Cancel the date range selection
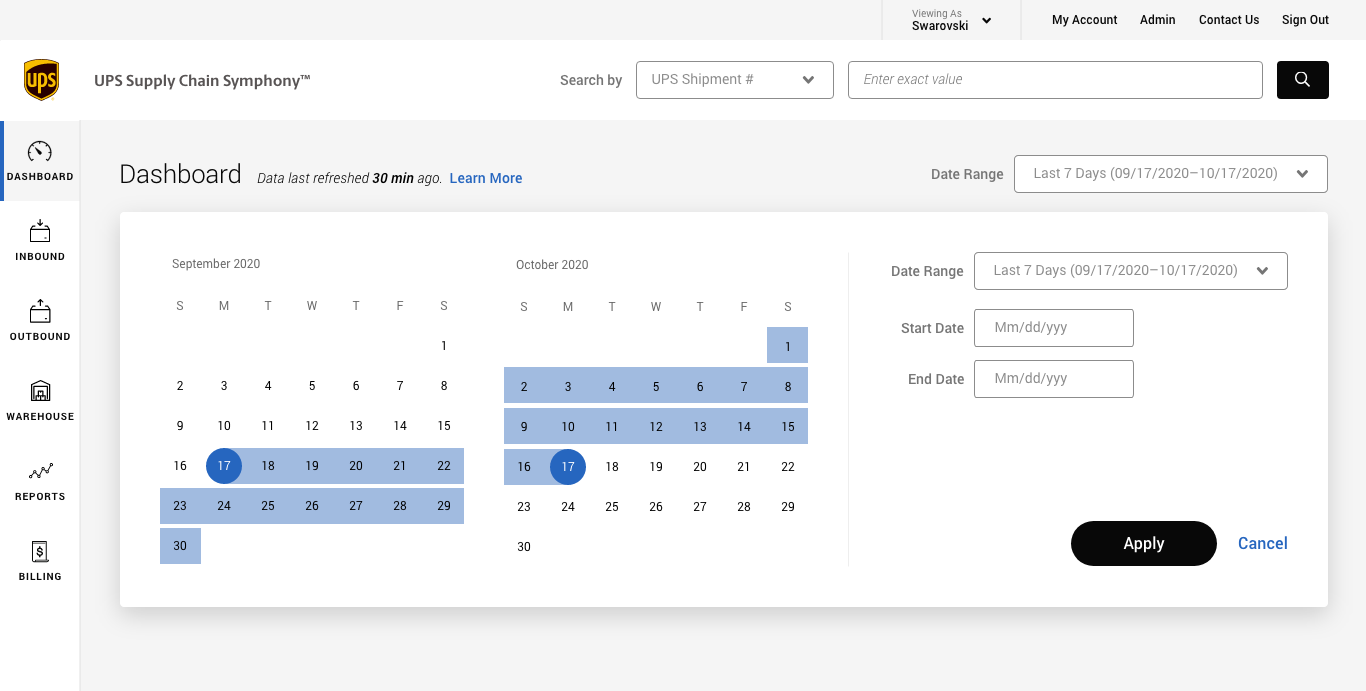The image size is (1366, 691). 1263,544
